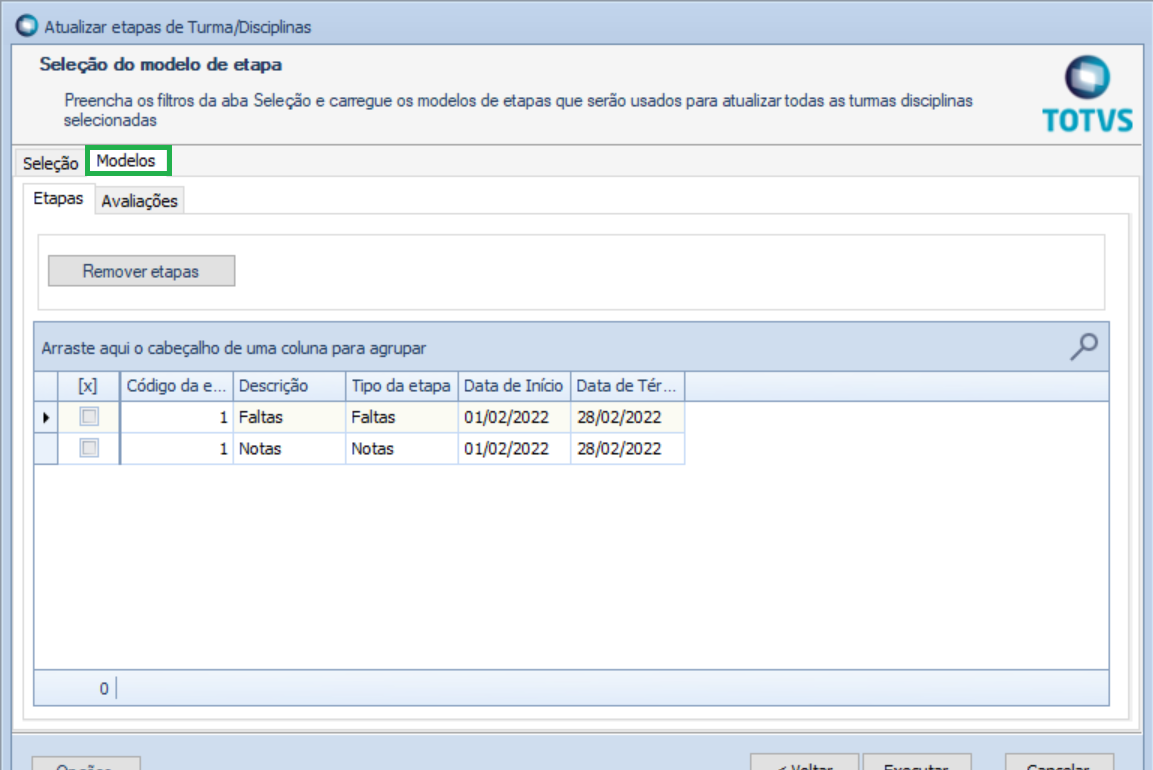Click the 28/02/2022 date in the Faltas row
1153x770 pixels.
[x=627, y=417]
